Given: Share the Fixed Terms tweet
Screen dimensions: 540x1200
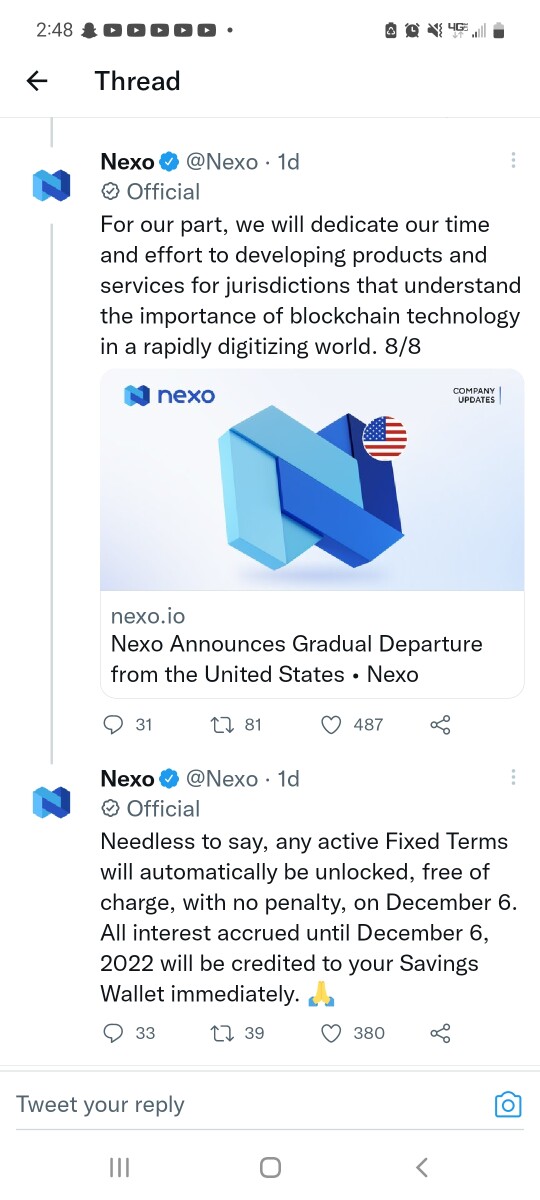Looking at the screenshot, I should click(x=440, y=1033).
